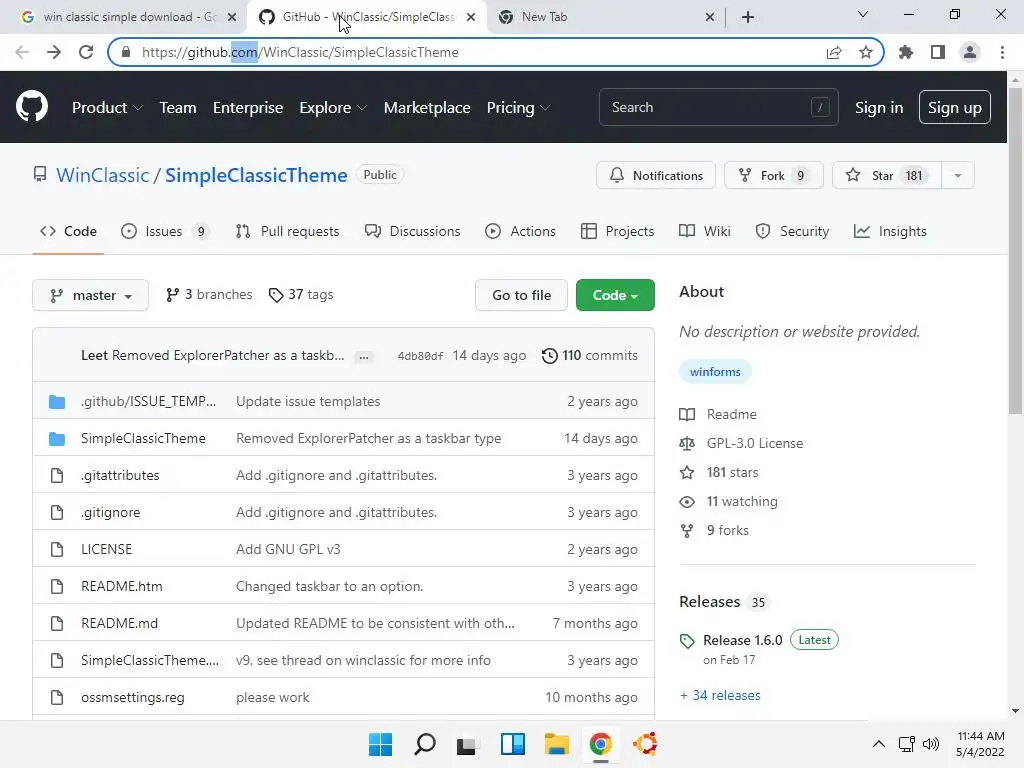Click the tag icon beside Release 1.6.0
Viewport: 1024px width, 768px height.
click(x=687, y=641)
